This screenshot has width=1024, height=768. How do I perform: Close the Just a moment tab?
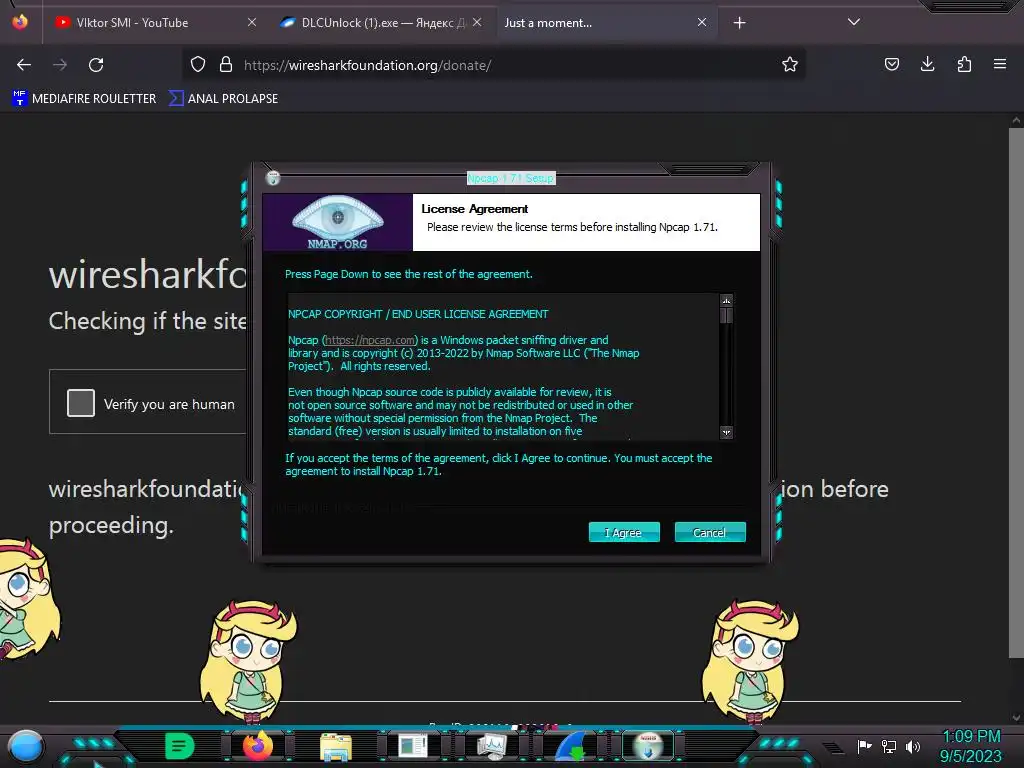[x=701, y=22]
